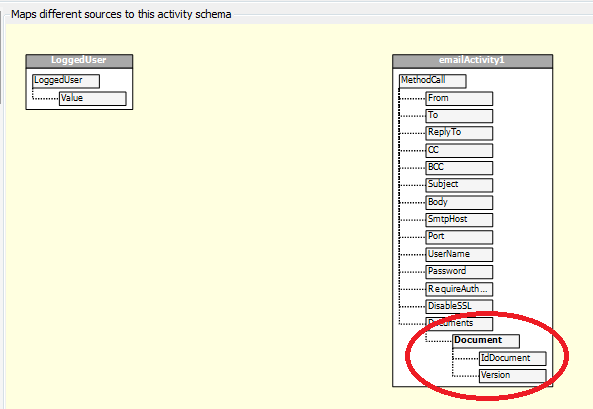Click the ReplyTo schema node
Screen dimensions: 593x409
pyautogui.click(x=459, y=133)
